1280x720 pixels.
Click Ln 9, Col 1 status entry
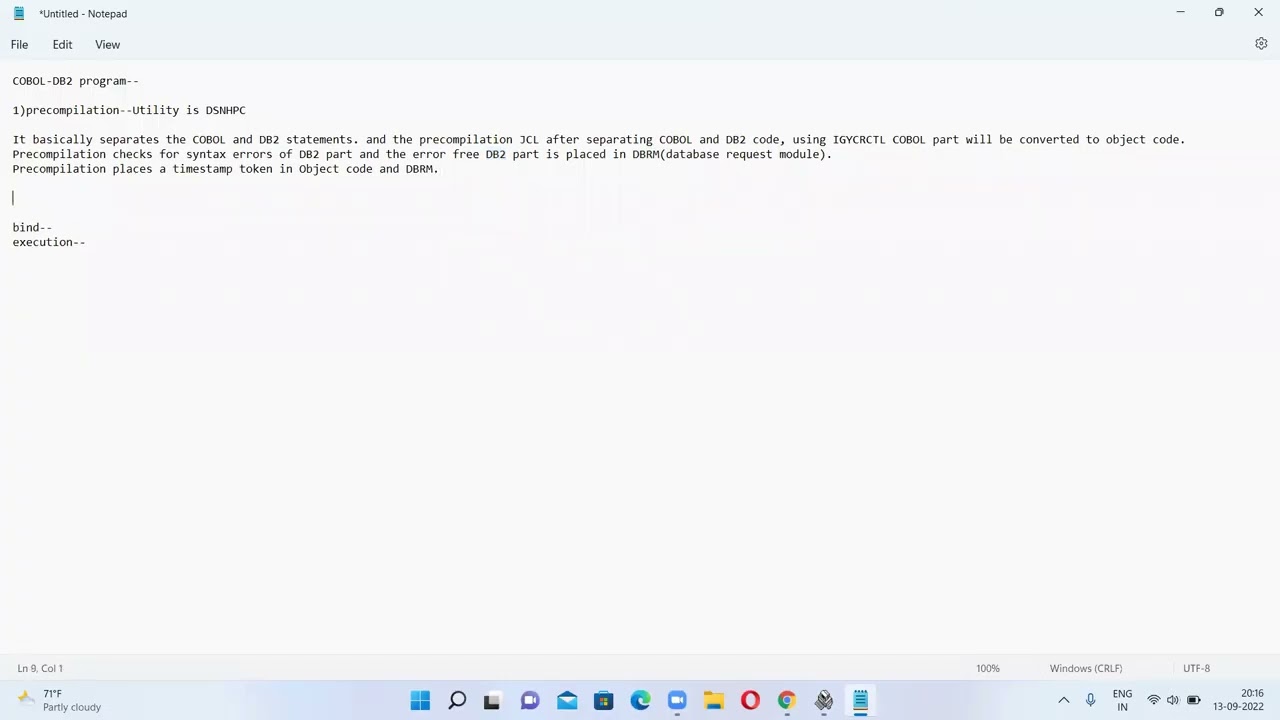(x=40, y=668)
